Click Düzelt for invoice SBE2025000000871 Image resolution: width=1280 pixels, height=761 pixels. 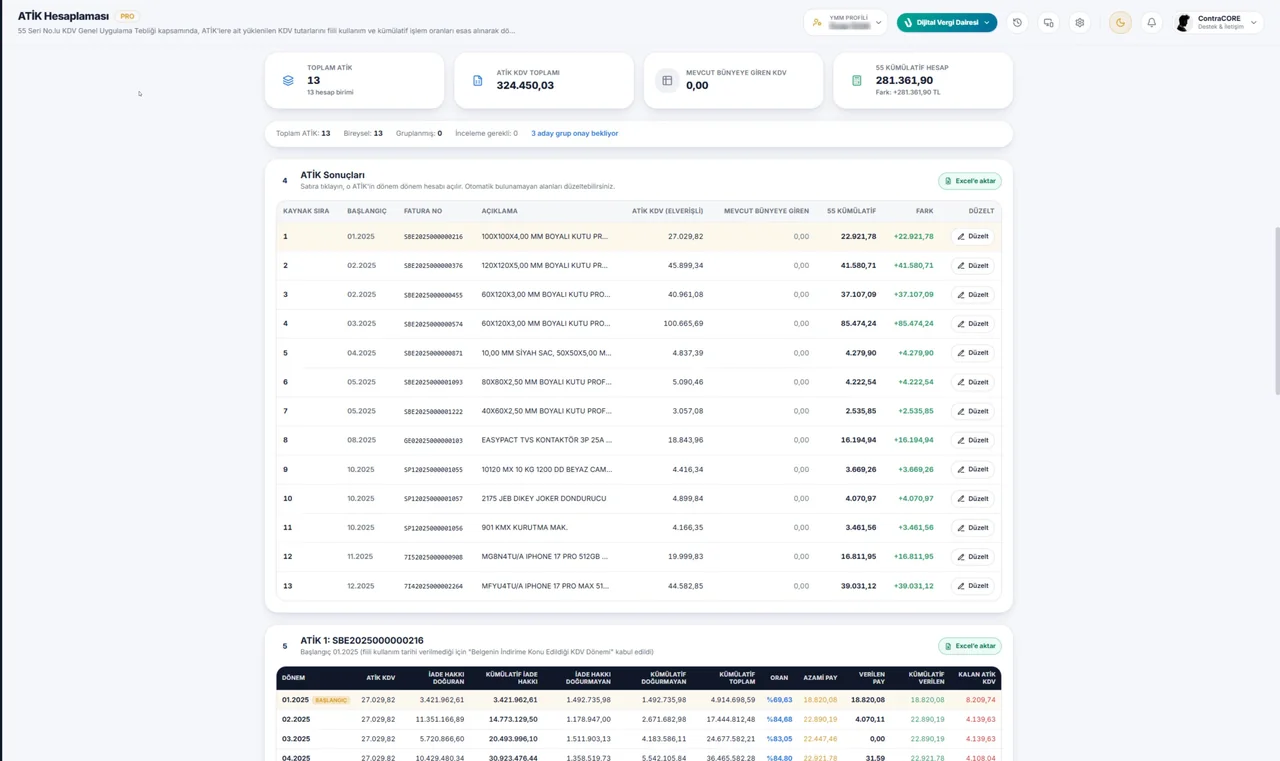973,353
